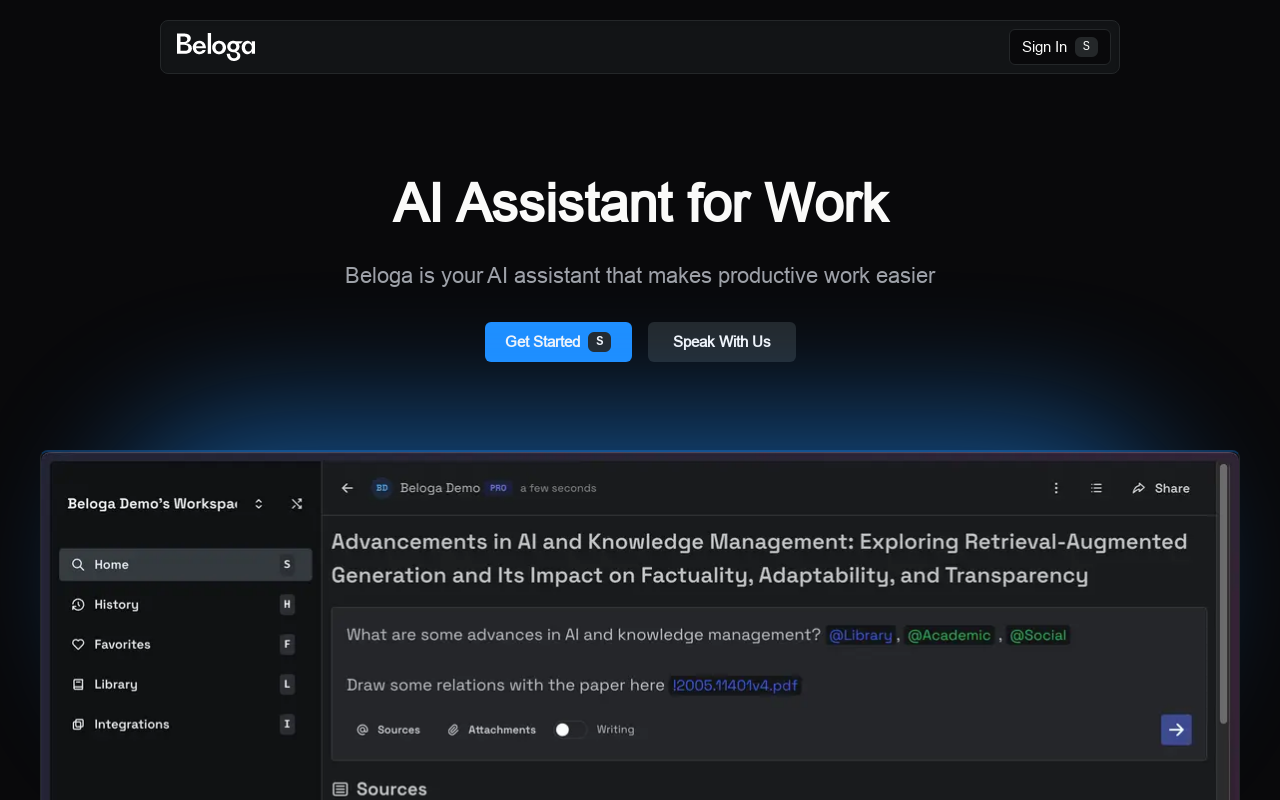Click the Share button
This screenshot has height=800, width=1280.
[x=1161, y=488]
